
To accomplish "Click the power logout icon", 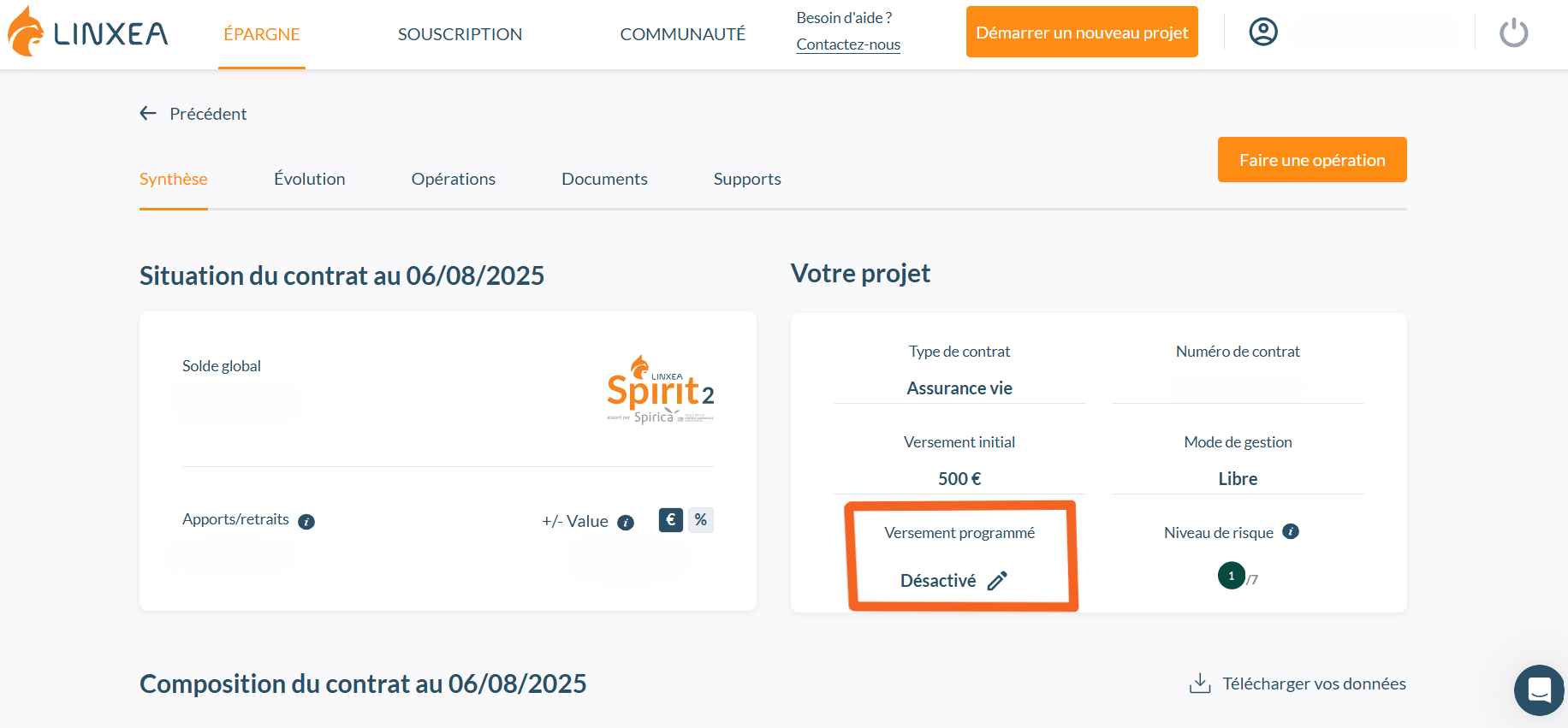I will (x=1513, y=33).
